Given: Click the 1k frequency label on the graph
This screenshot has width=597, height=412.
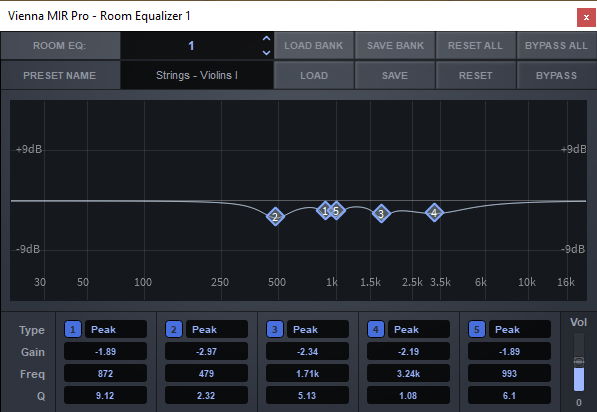Looking at the screenshot, I should pyautogui.click(x=332, y=282).
